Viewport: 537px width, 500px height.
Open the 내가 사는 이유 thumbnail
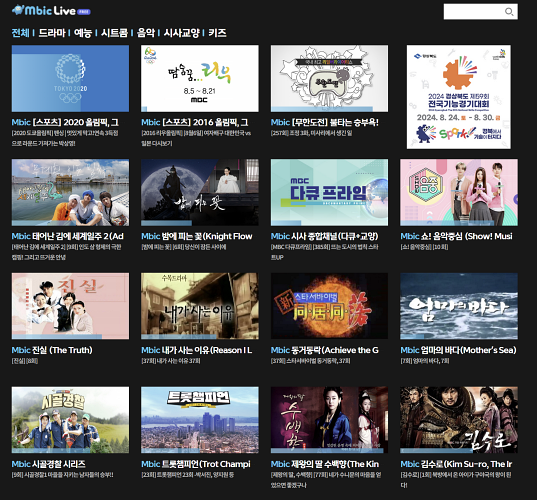(200, 306)
